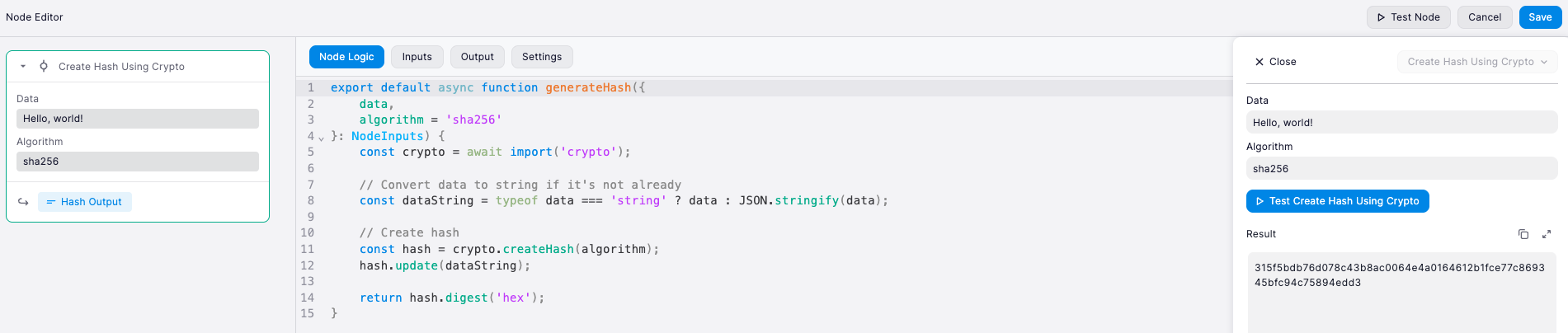Edit the Algorithm field in left node card
Image resolution: width=1568 pixels, height=333 pixels.
pyautogui.click(x=138, y=162)
